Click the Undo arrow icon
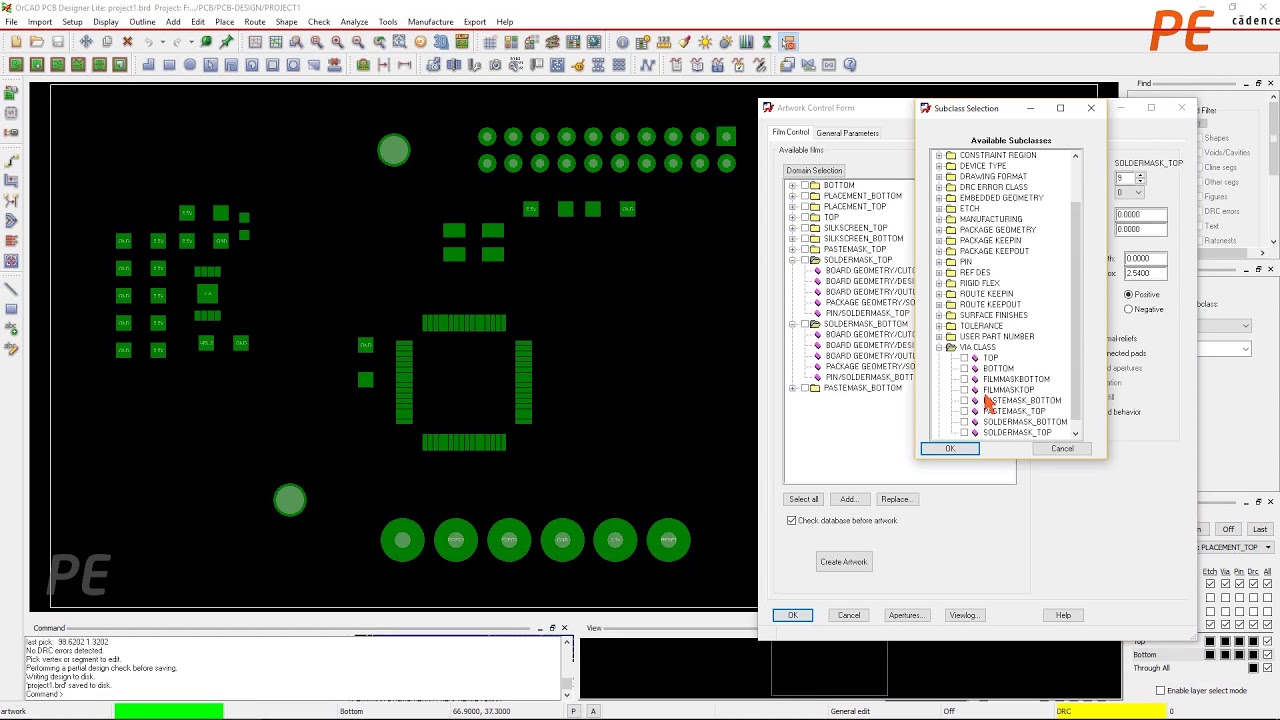 (x=149, y=42)
